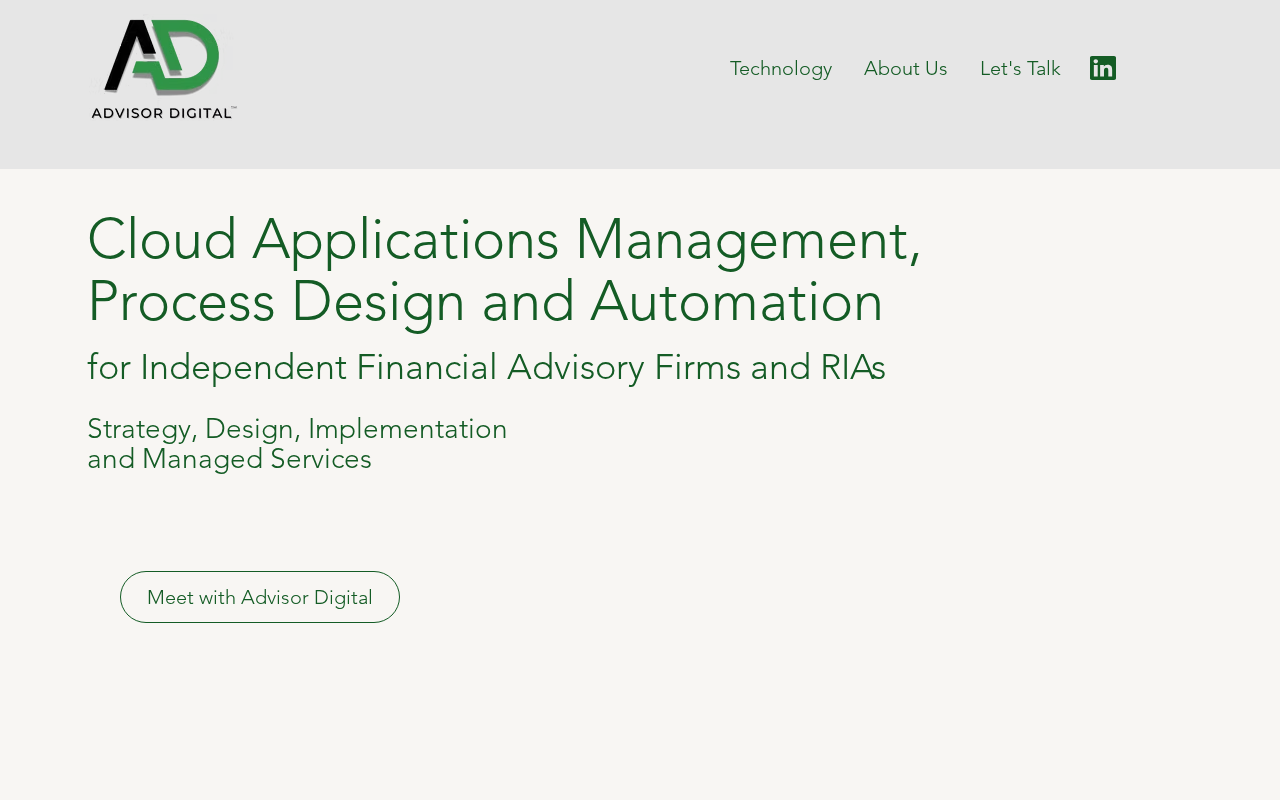The width and height of the screenshot is (1280, 800).
Task: Click the Strategy, Design, Implementation text
Action: (x=297, y=443)
